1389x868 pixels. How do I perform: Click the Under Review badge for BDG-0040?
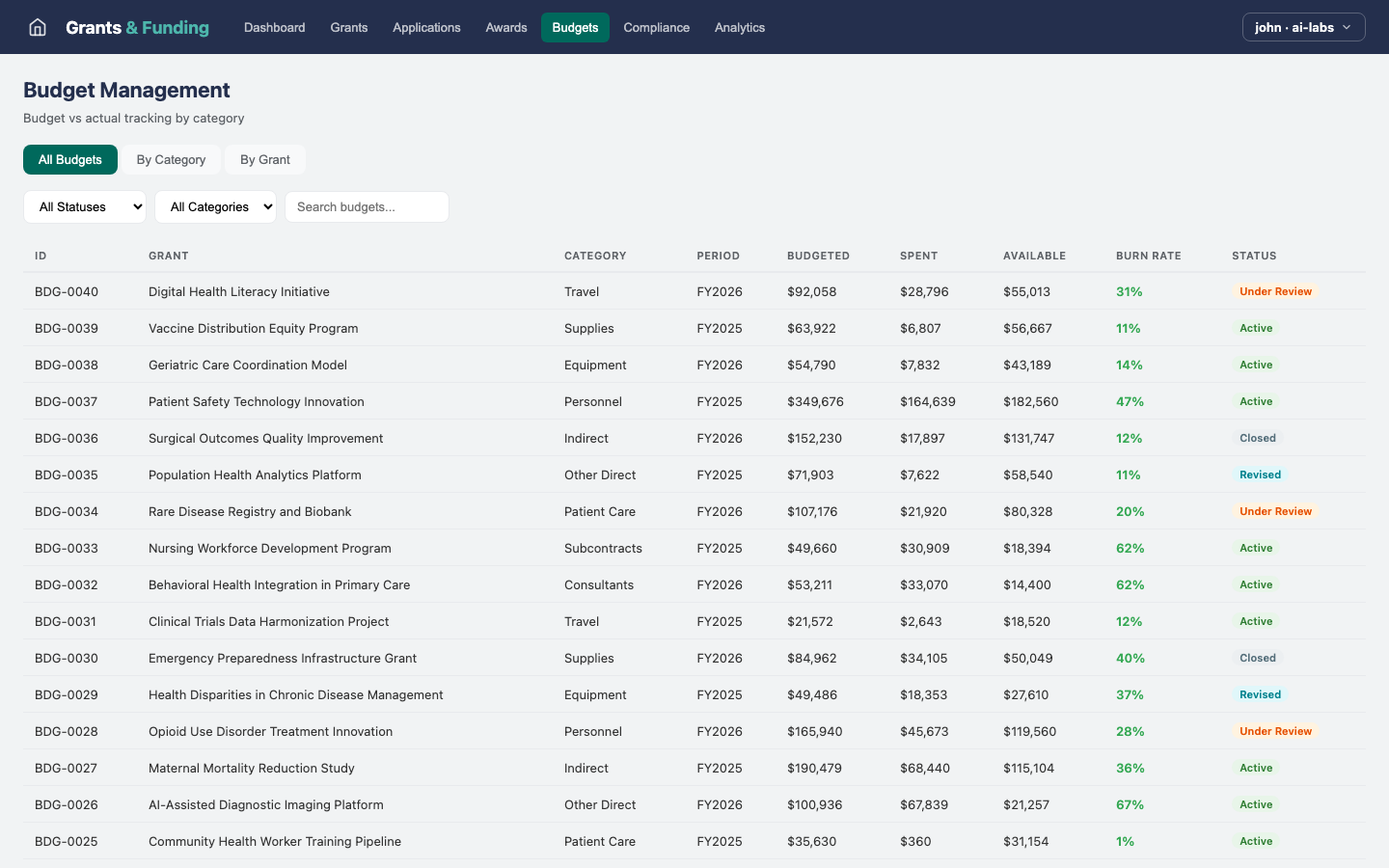[1275, 291]
